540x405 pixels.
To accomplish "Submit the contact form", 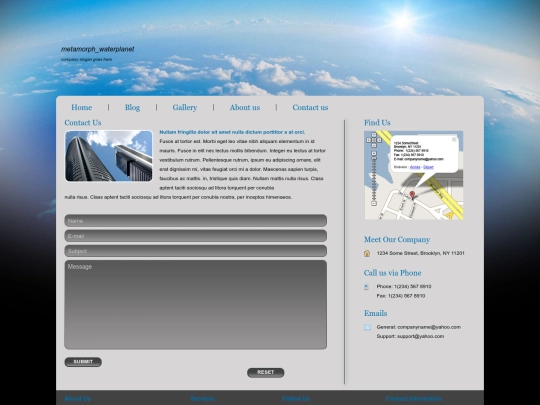I will (x=83, y=362).
